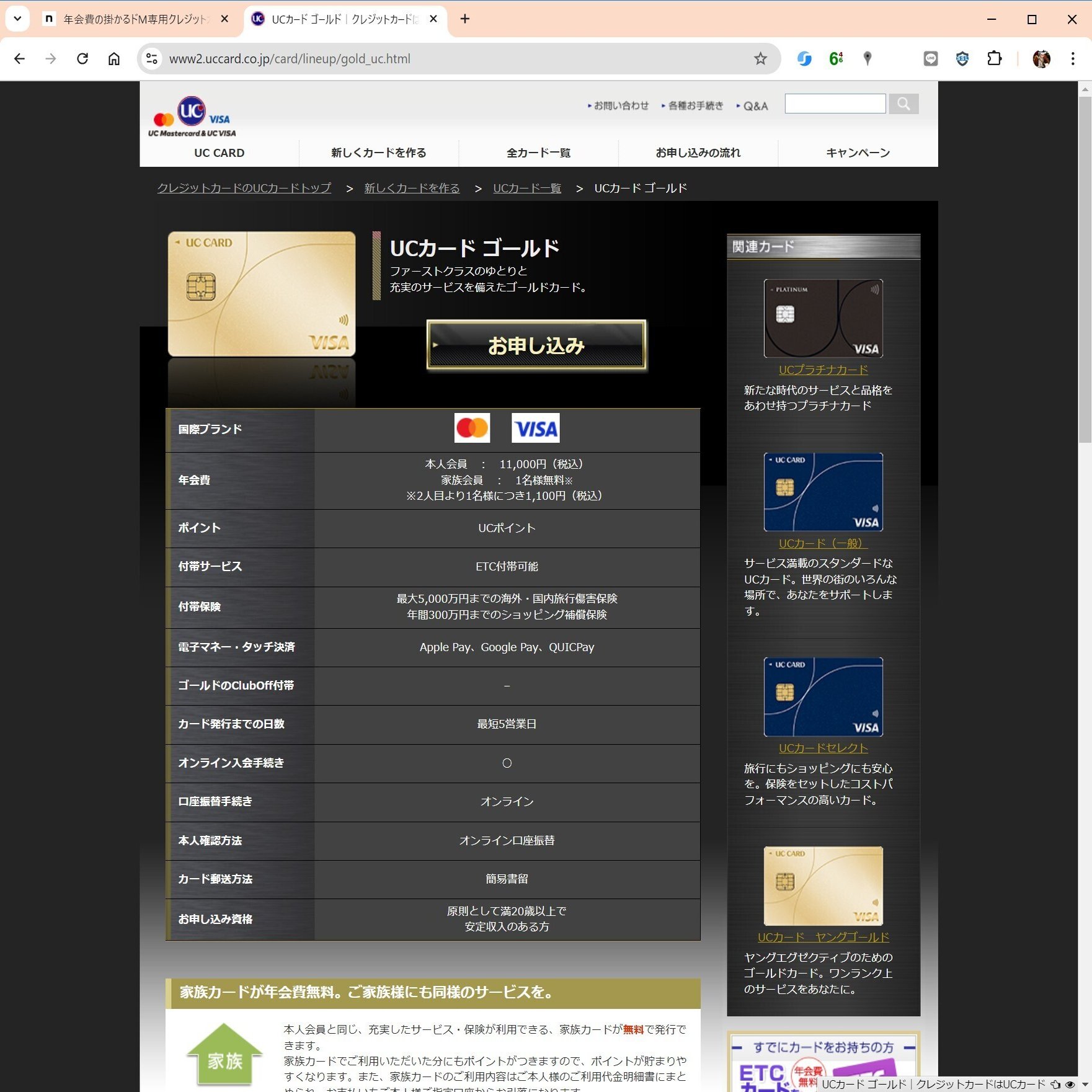Expand the tab search dropdown
Image resolution: width=1092 pixels, height=1092 pixels.
(17, 19)
